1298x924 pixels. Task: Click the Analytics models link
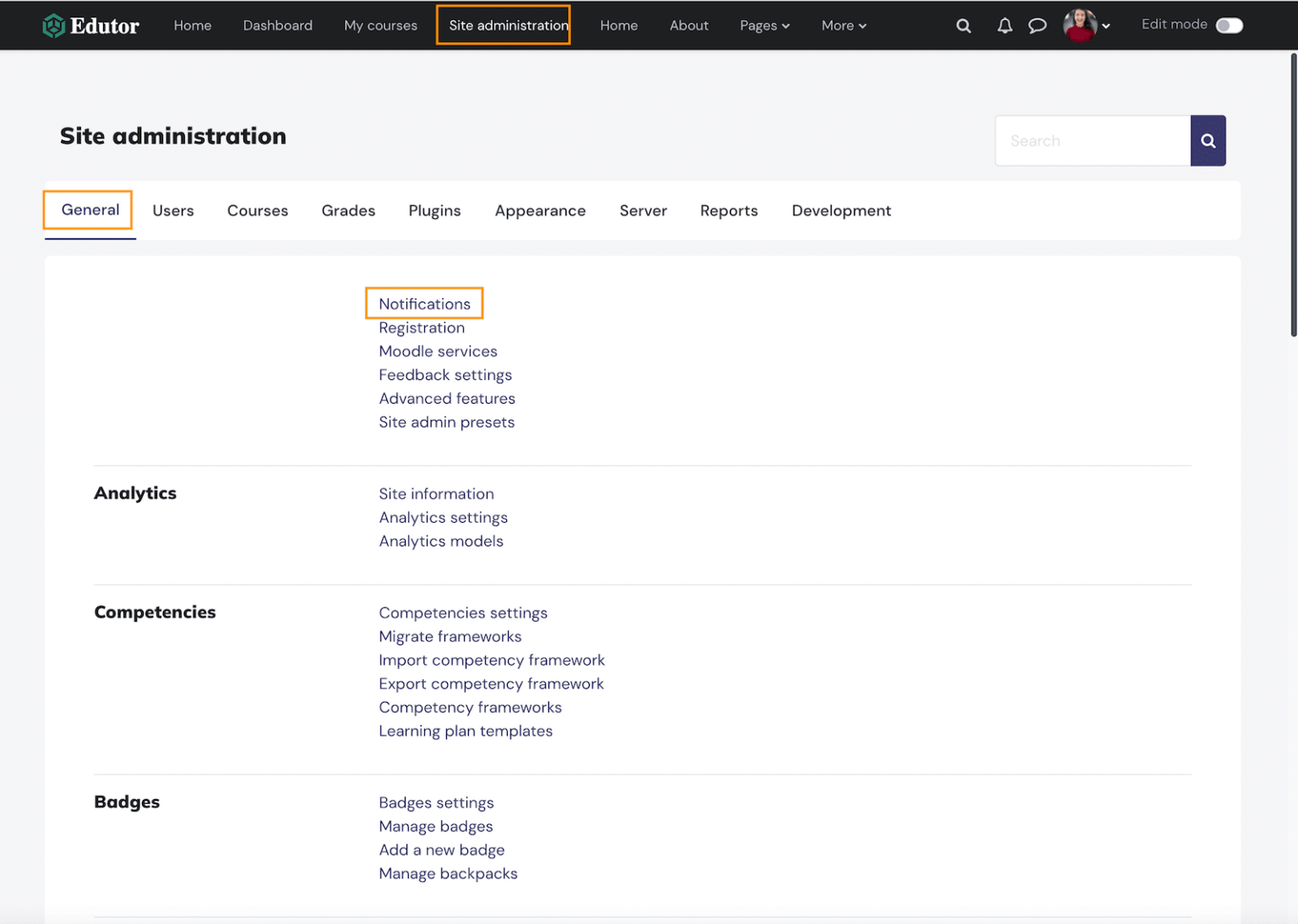pyautogui.click(x=441, y=541)
